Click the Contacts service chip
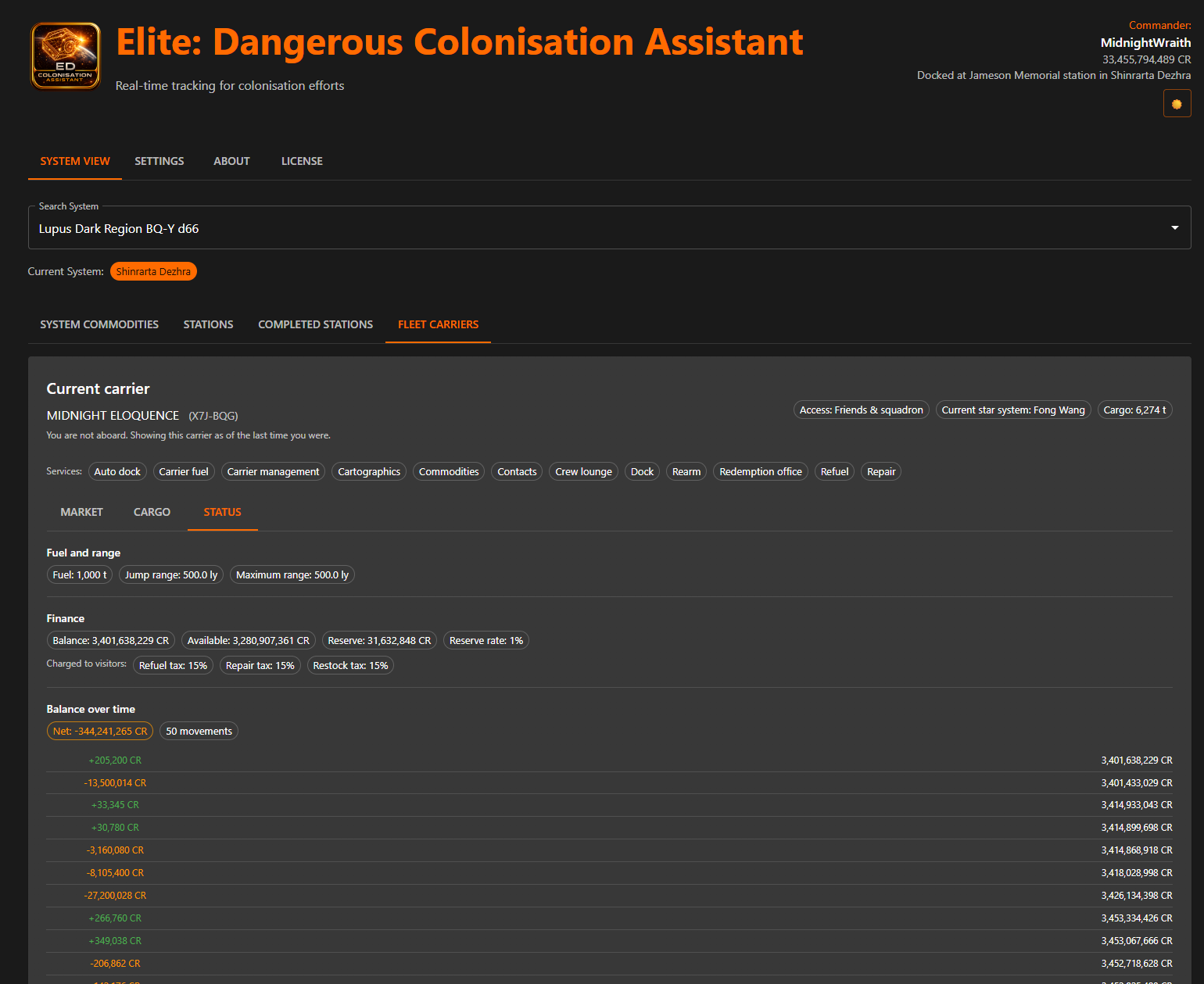The height and width of the screenshot is (984, 1204). click(x=517, y=471)
